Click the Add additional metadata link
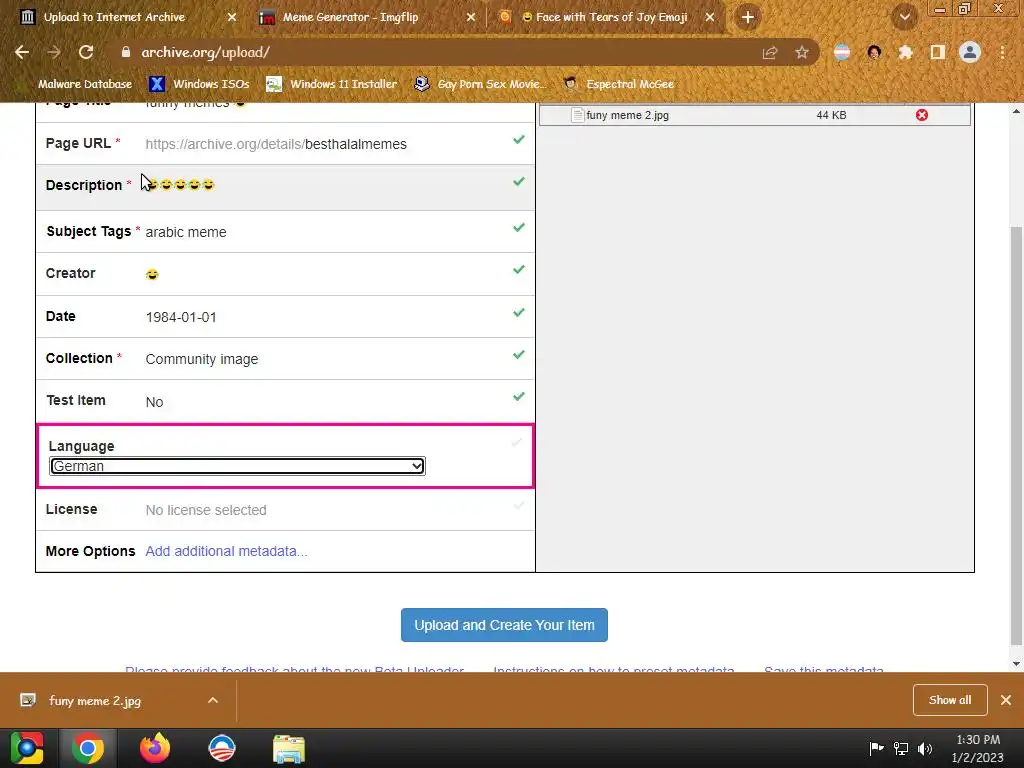1024x768 pixels. [x=226, y=551]
